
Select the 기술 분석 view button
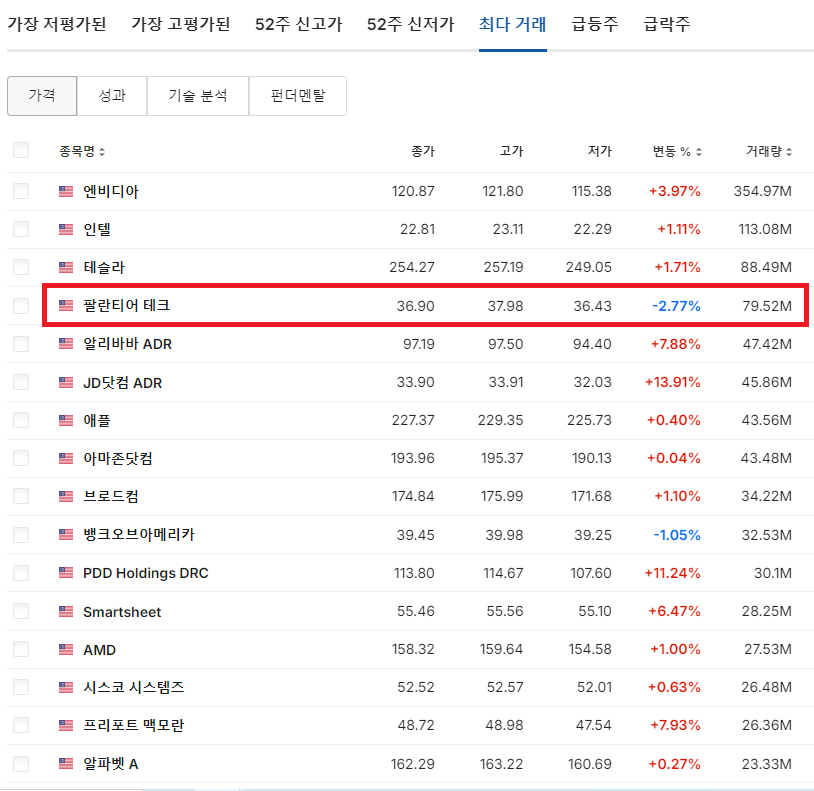pyautogui.click(x=198, y=96)
